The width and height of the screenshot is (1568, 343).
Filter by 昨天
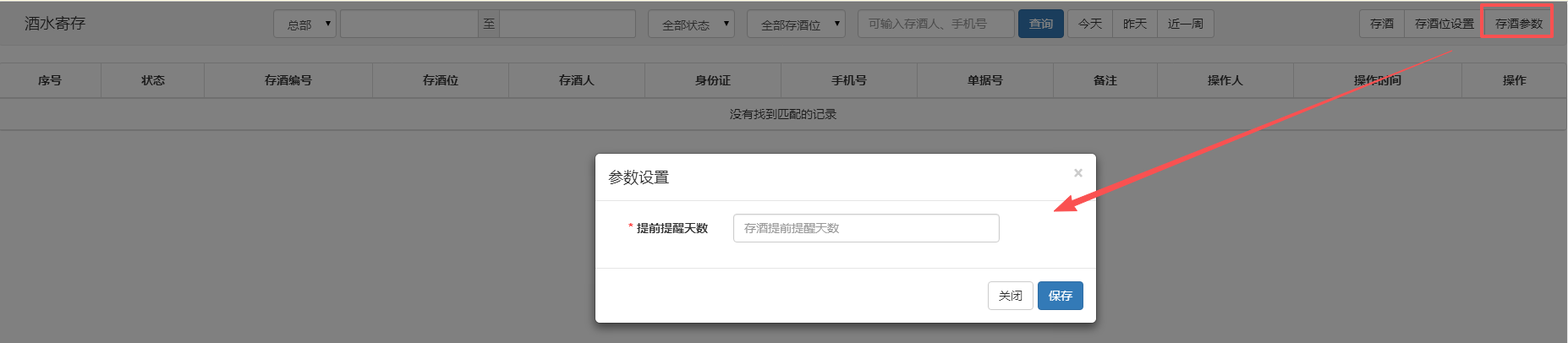point(1135,24)
